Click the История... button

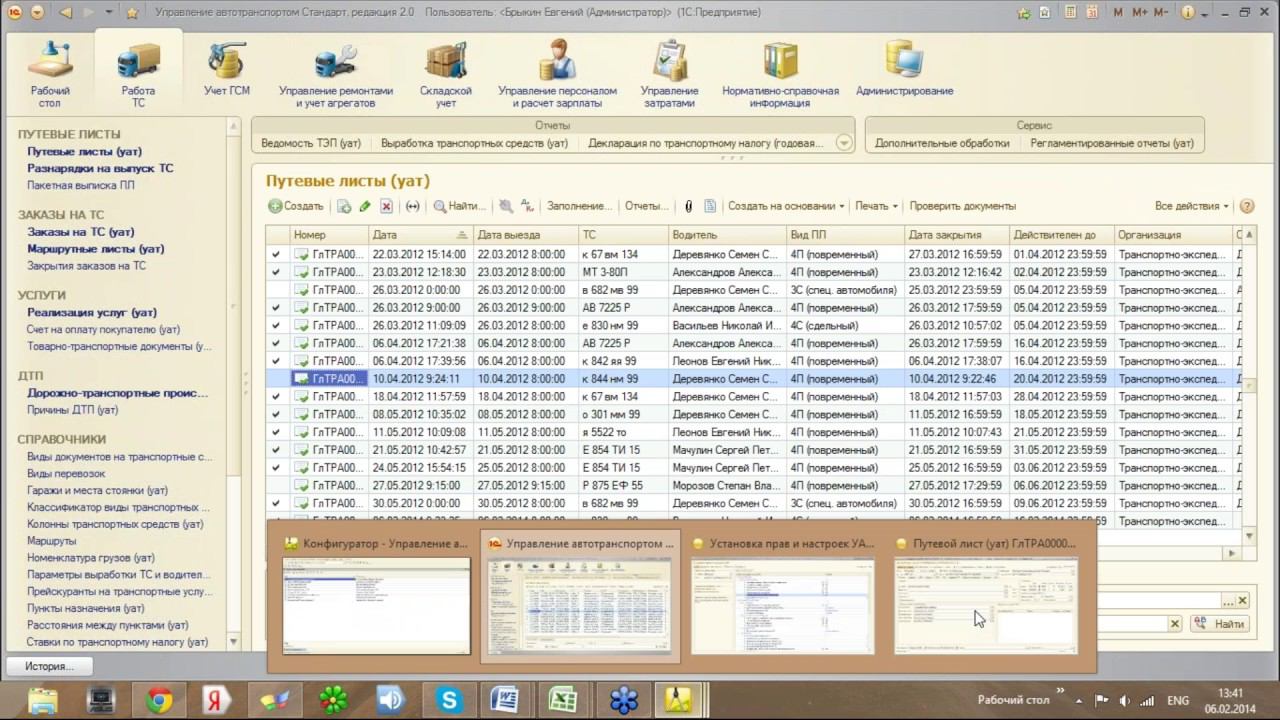click(x=49, y=666)
